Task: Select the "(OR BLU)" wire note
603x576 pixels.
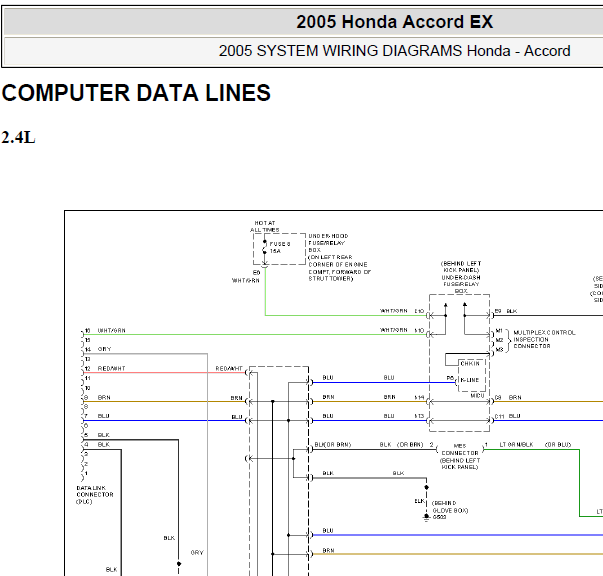Action: 558,445
